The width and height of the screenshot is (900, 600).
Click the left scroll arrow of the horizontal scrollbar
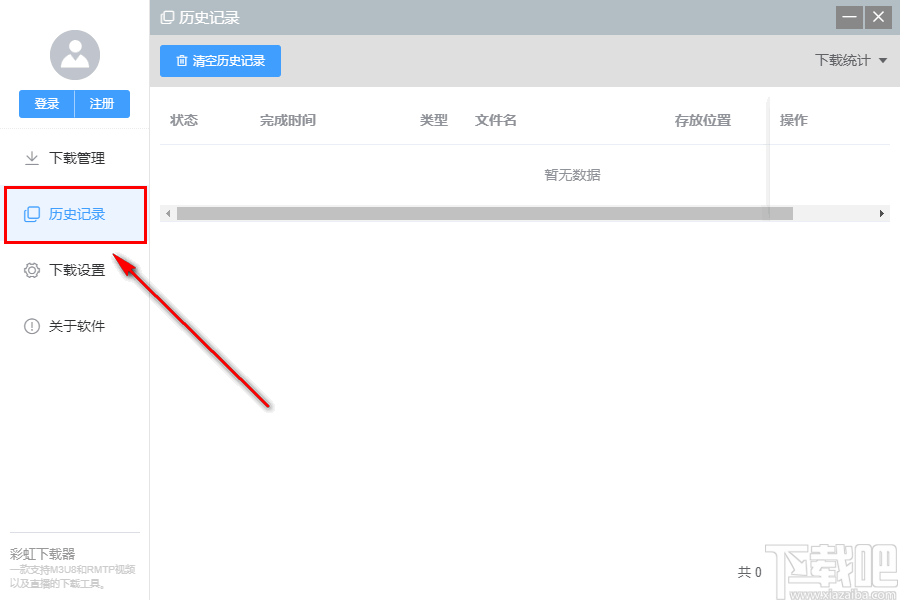pos(167,213)
